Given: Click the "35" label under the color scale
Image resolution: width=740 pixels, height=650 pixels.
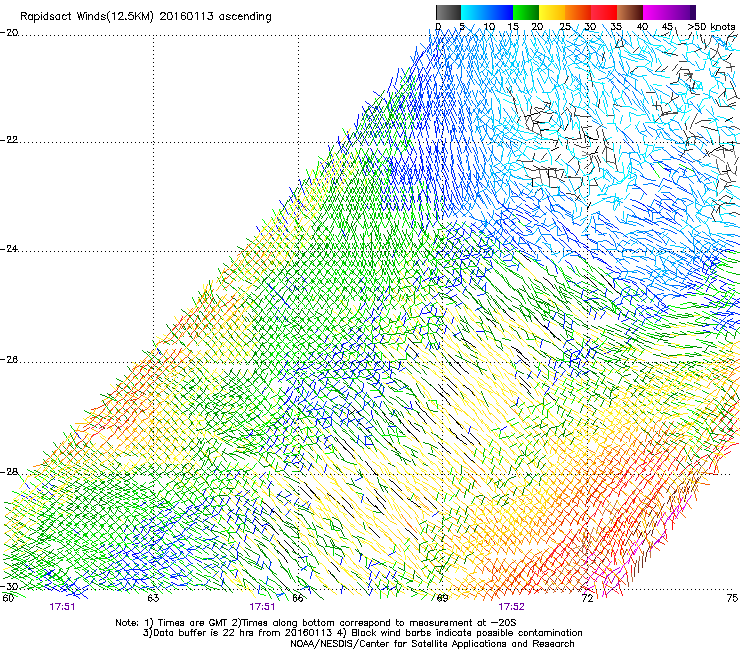Looking at the screenshot, I should pos(616,26).
